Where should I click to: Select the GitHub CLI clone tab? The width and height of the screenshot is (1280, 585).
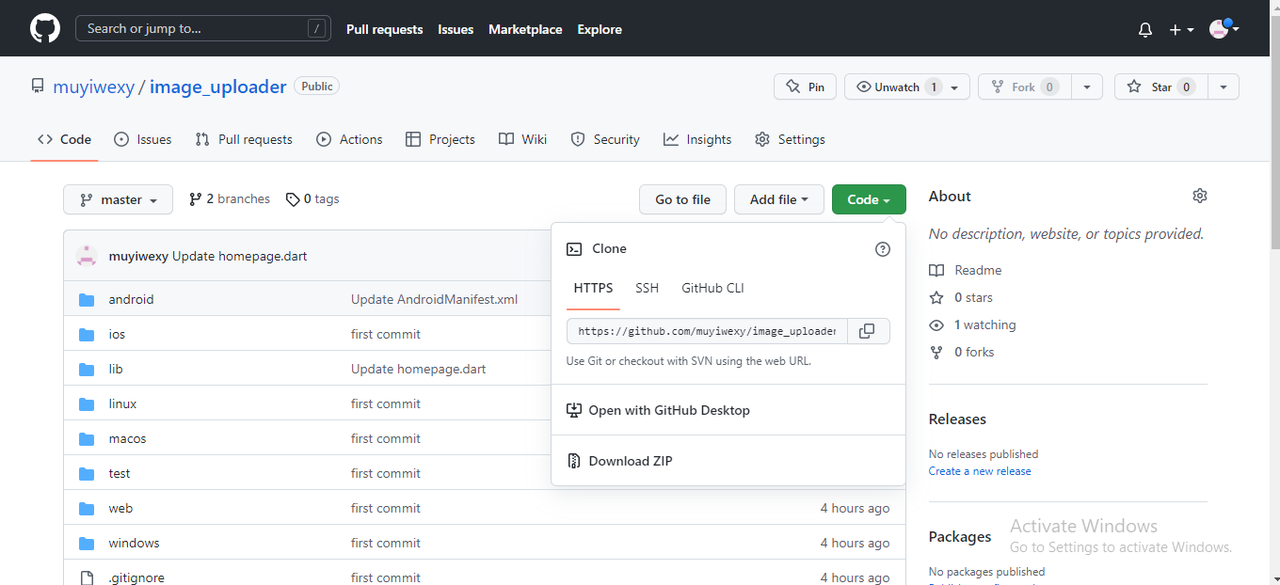pos(713,288)
